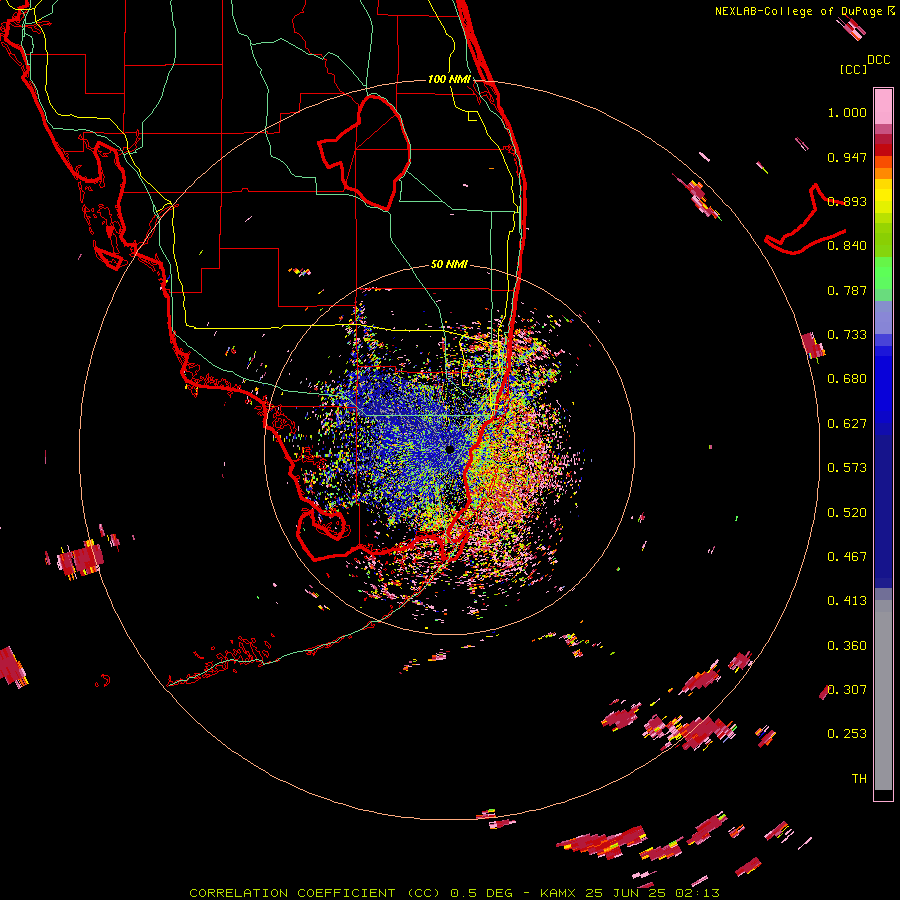This screenshot has width=900, height=900.
Task: Click the Correlation Coefficient caption at the bottom
Action: [454, 893]
